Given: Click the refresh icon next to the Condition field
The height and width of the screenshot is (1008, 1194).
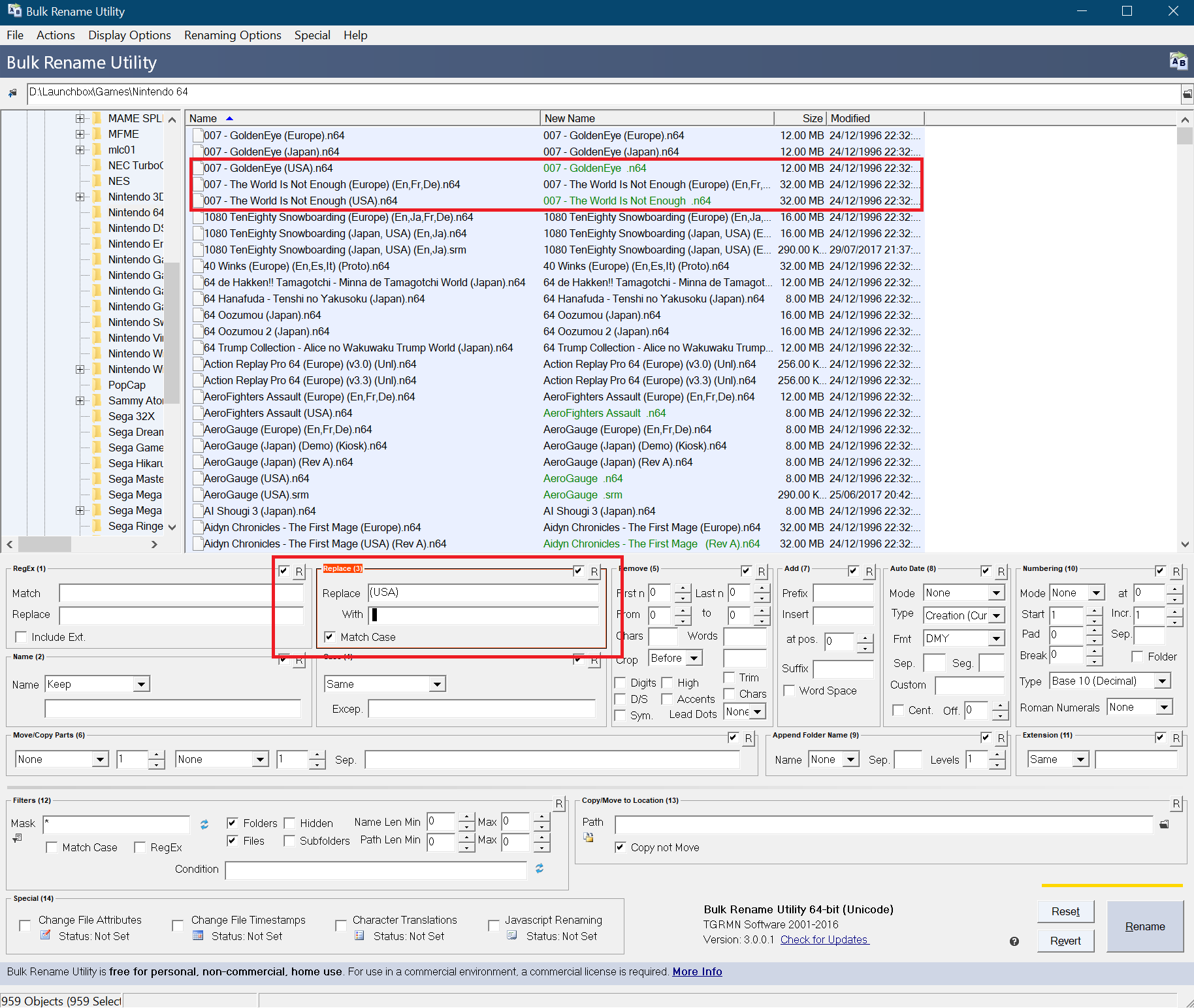Looking at the screenshot, I should coord(540,868).
